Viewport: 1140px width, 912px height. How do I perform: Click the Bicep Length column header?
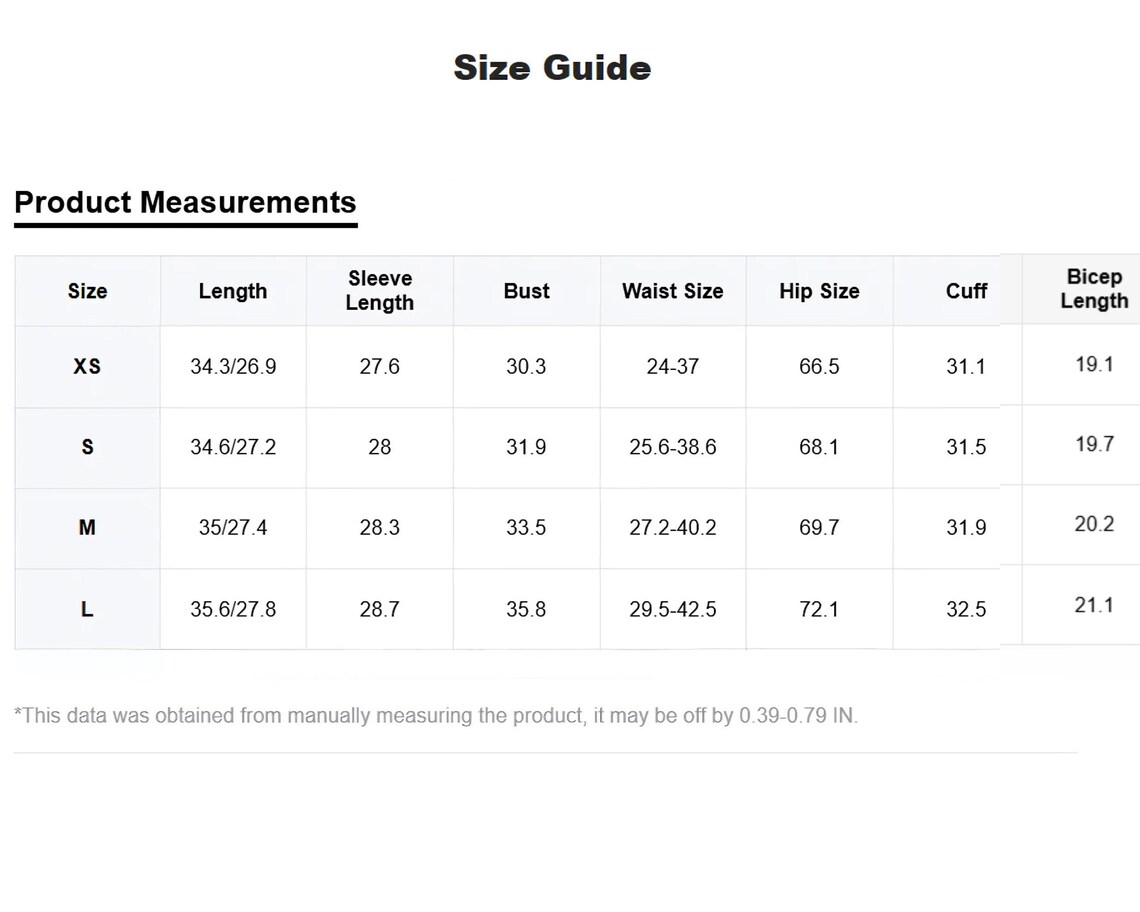[x=1094, y=289]
